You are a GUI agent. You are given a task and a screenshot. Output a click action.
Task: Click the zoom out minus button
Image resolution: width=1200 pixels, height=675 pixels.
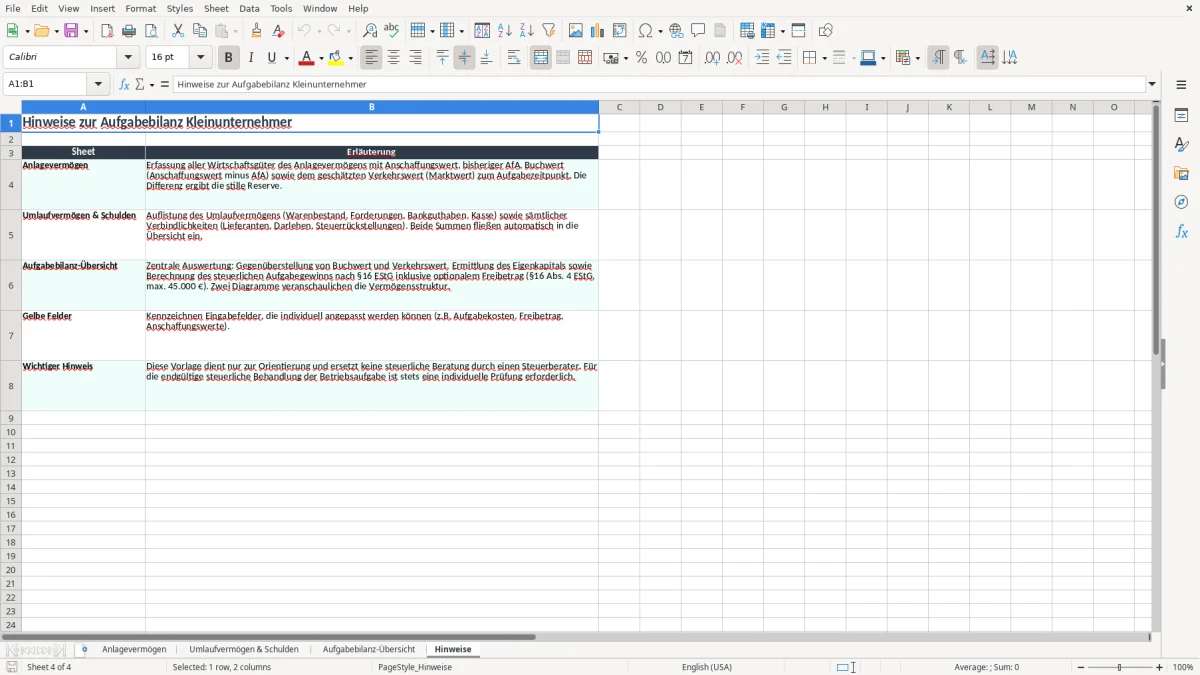[1081, 667]
